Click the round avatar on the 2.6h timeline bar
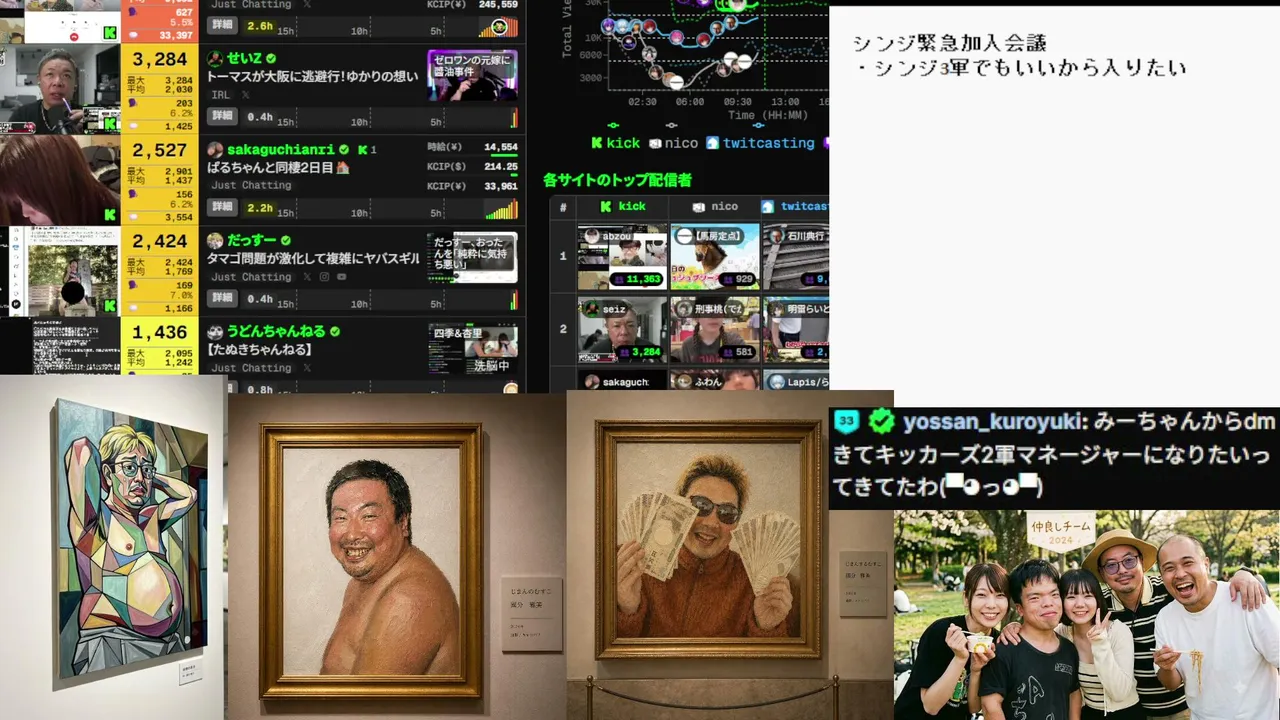The image size is (1280, 720). tap(498, 27)
